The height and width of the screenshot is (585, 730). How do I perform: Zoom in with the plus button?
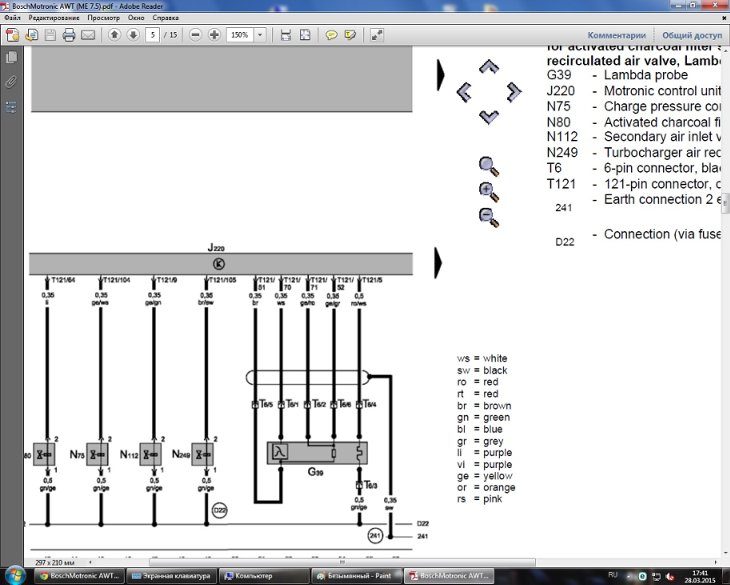tap(214, 35)
